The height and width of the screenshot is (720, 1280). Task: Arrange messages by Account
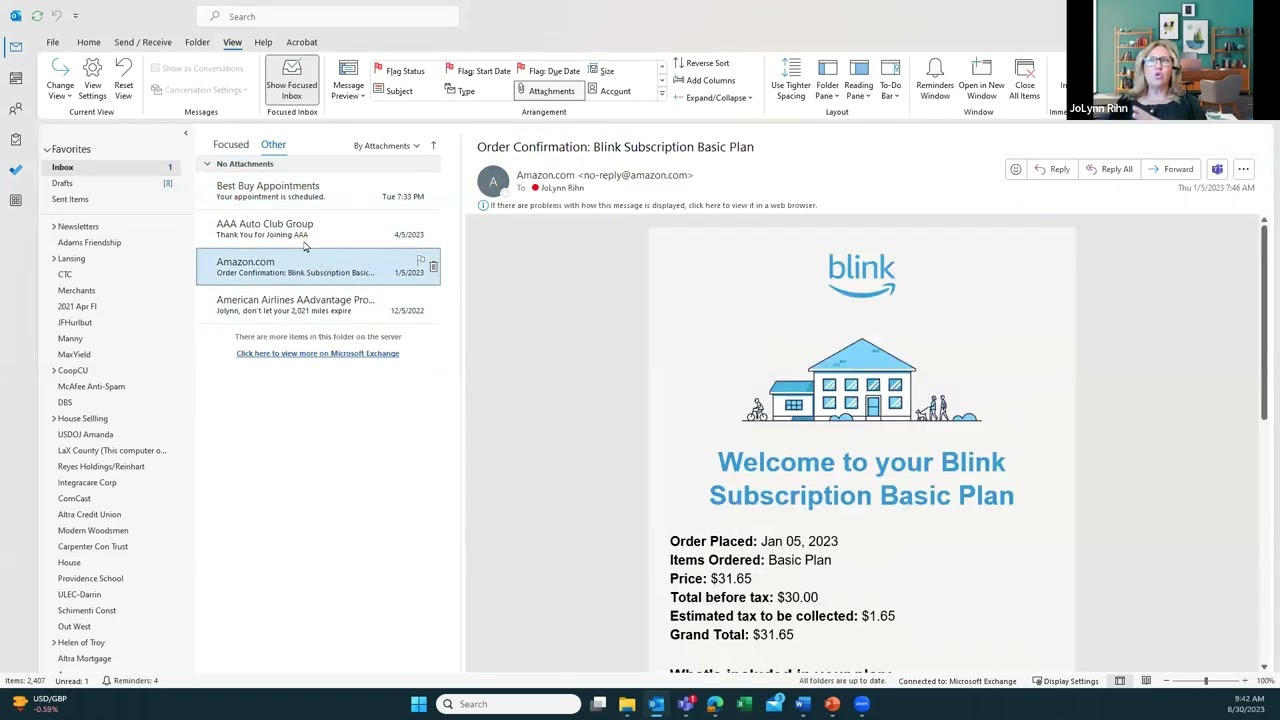[609, 91]
